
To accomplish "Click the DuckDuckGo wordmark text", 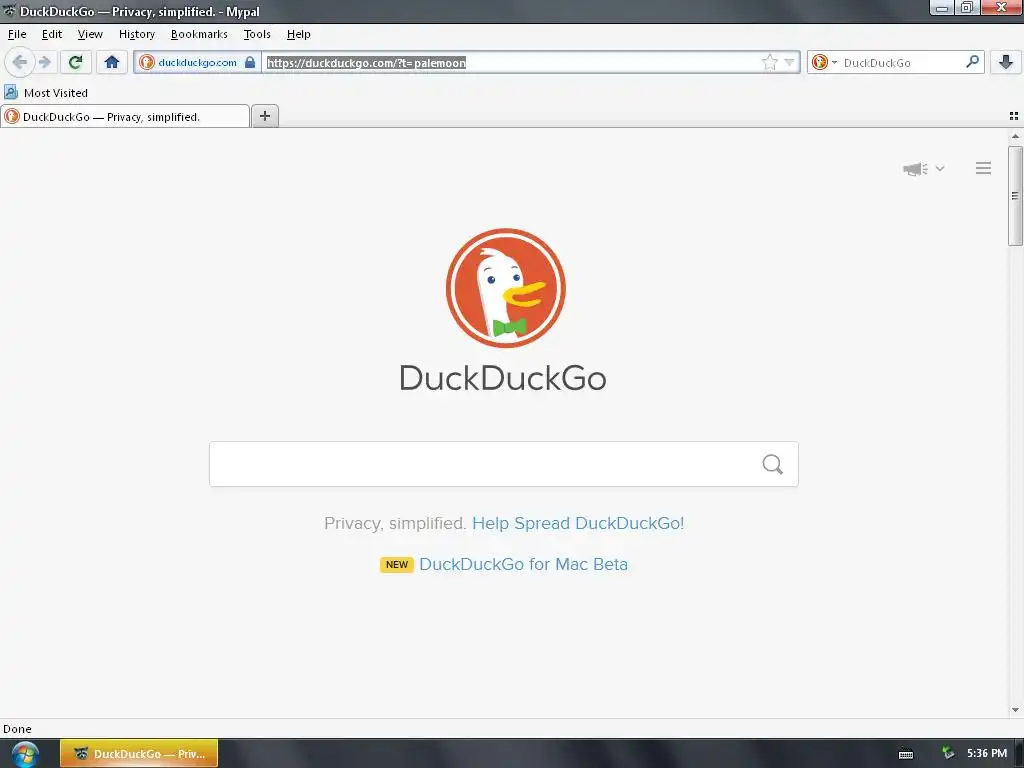I will click(x=503, y=378).
